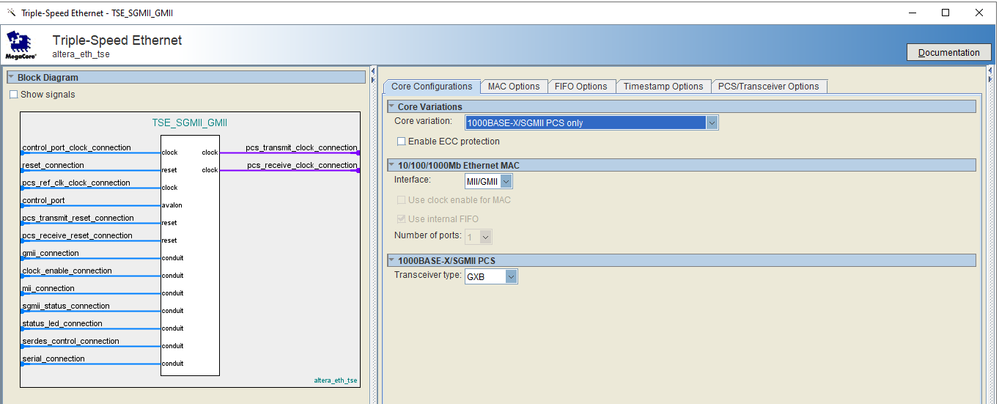
Task: Click the Documentation button
Action: coord(948,52)
